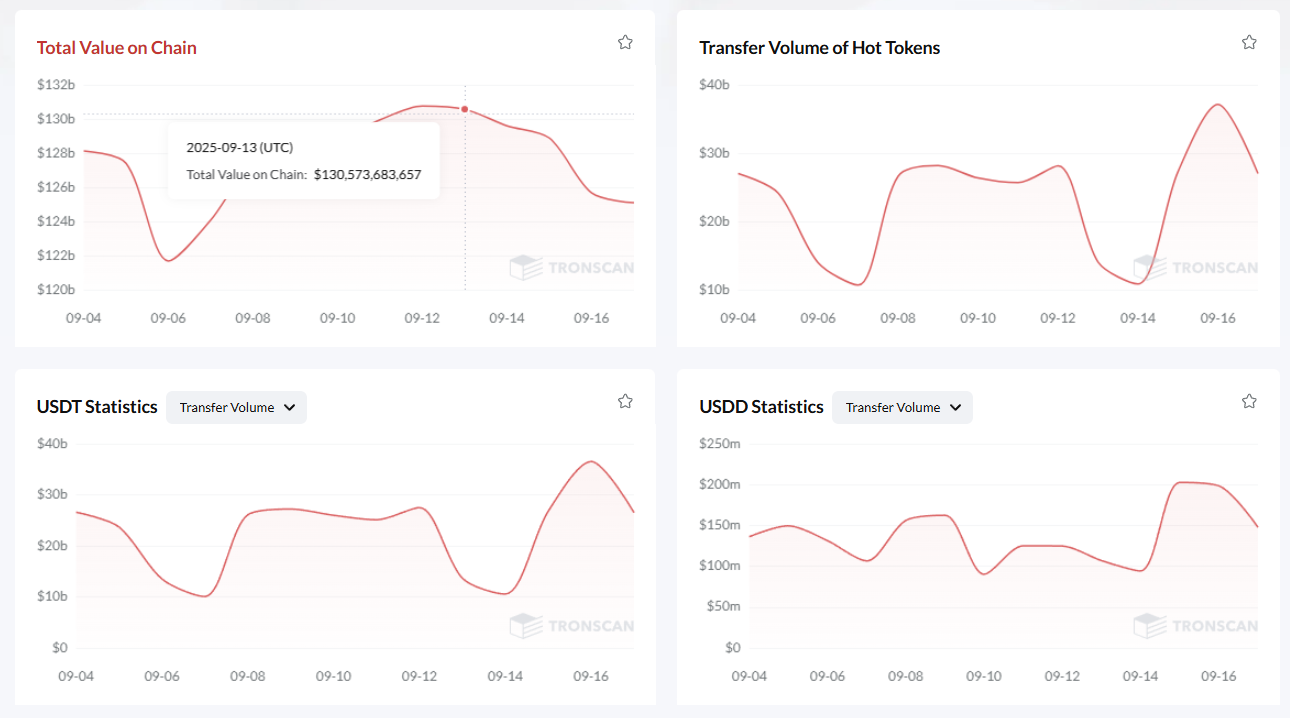Open USDT Statistics Transfer Volume dropdown

[237, 407]
